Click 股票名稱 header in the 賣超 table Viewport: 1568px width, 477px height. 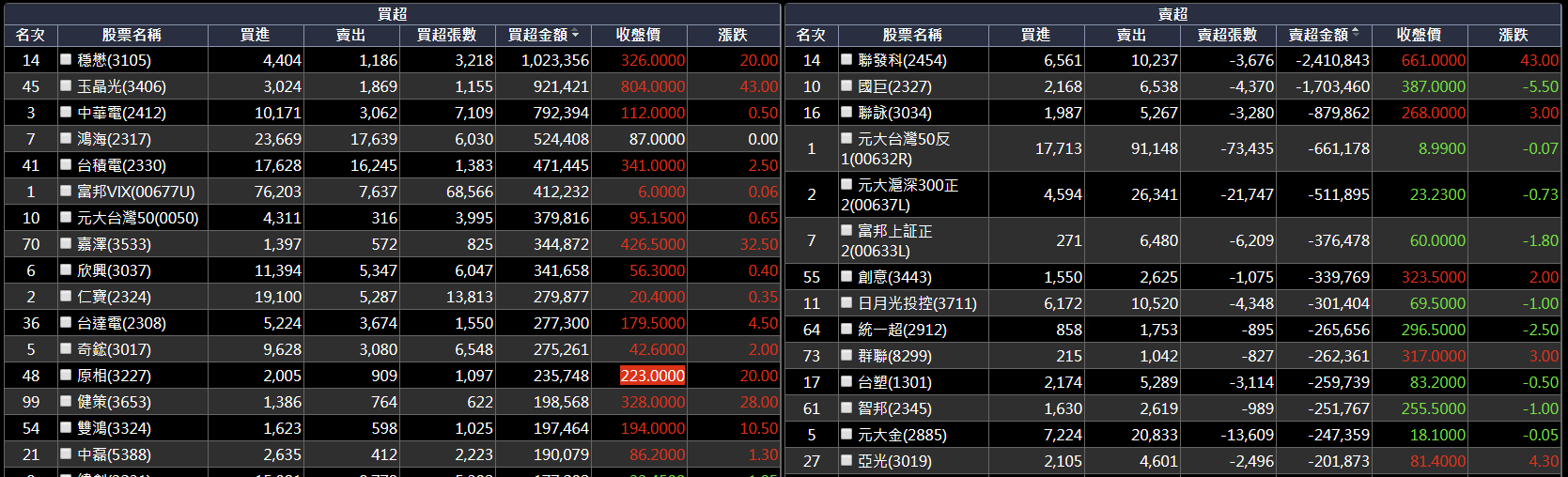(911, 35)
